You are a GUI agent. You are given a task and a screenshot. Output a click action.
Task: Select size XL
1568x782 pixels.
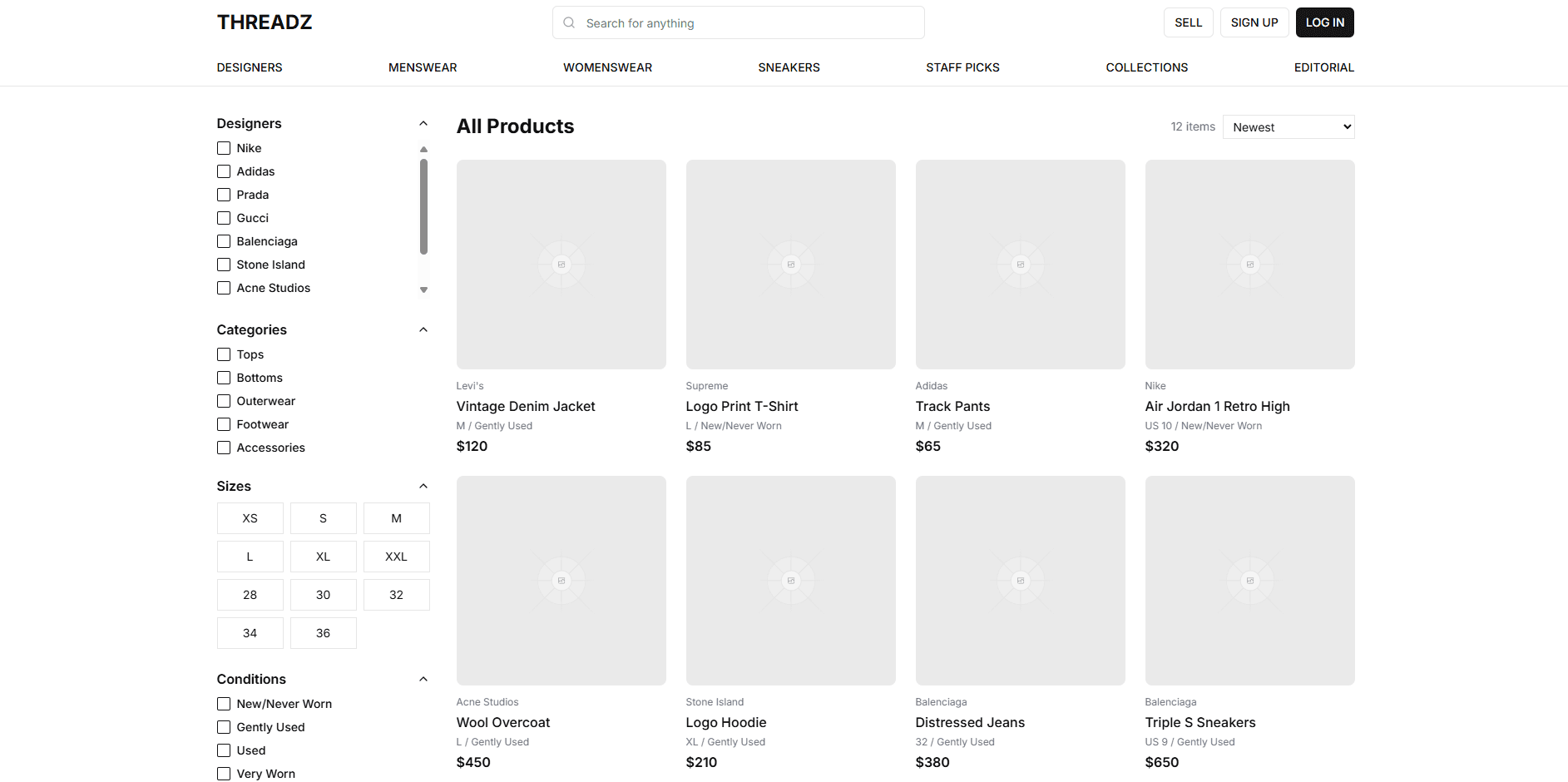click(x=324, y=557)
